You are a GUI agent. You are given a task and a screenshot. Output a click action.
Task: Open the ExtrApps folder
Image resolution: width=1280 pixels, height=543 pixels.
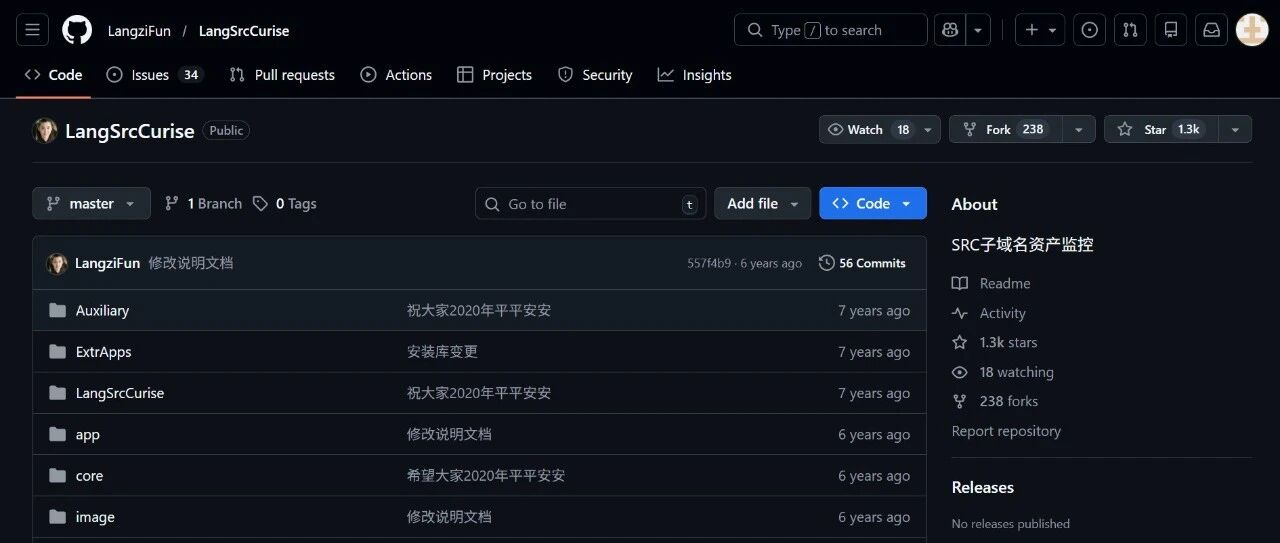pyautogui.click(x=103, y=352)
